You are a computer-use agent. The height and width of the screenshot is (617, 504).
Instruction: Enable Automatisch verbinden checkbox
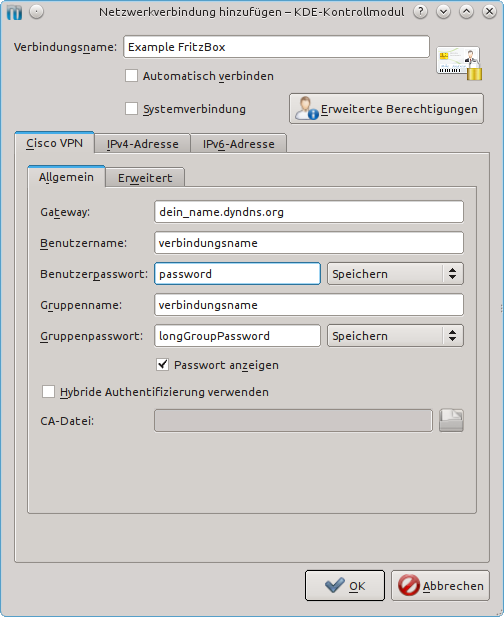point(131,76)
